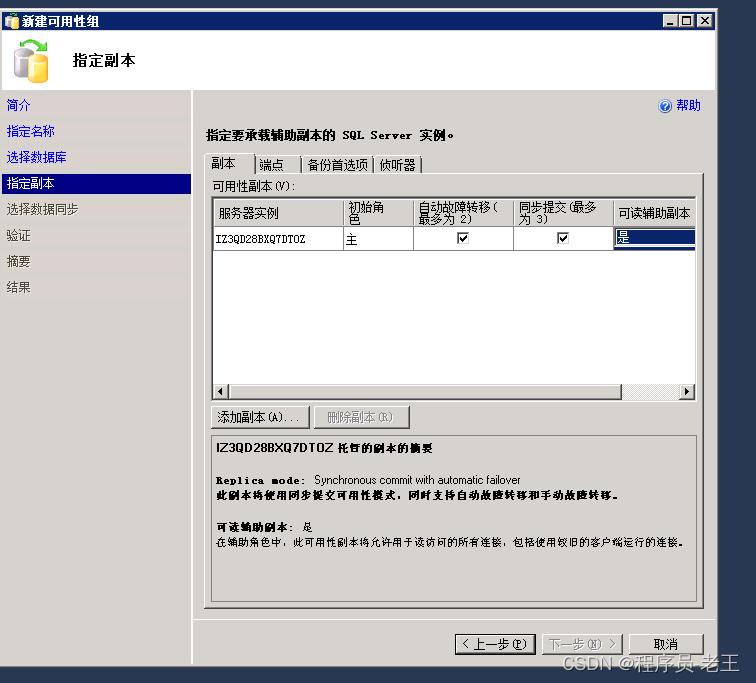The height and width of the screenshot is (683, 756).
Task: Switch to the 备份首选项 tab
Action: coord(337,165)
